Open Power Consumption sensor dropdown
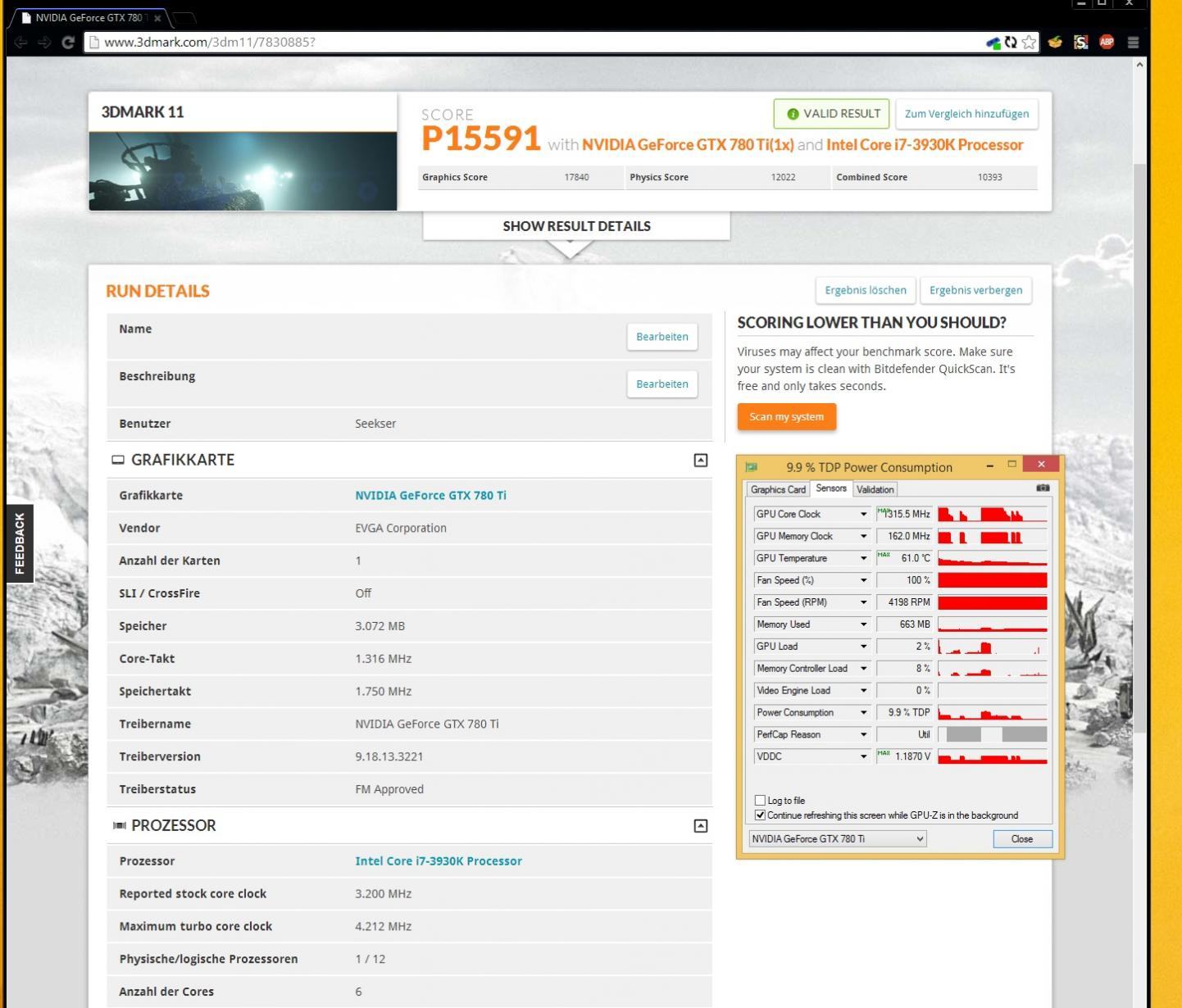This screenshot has height=1008, width=1182. pos(863,714)
